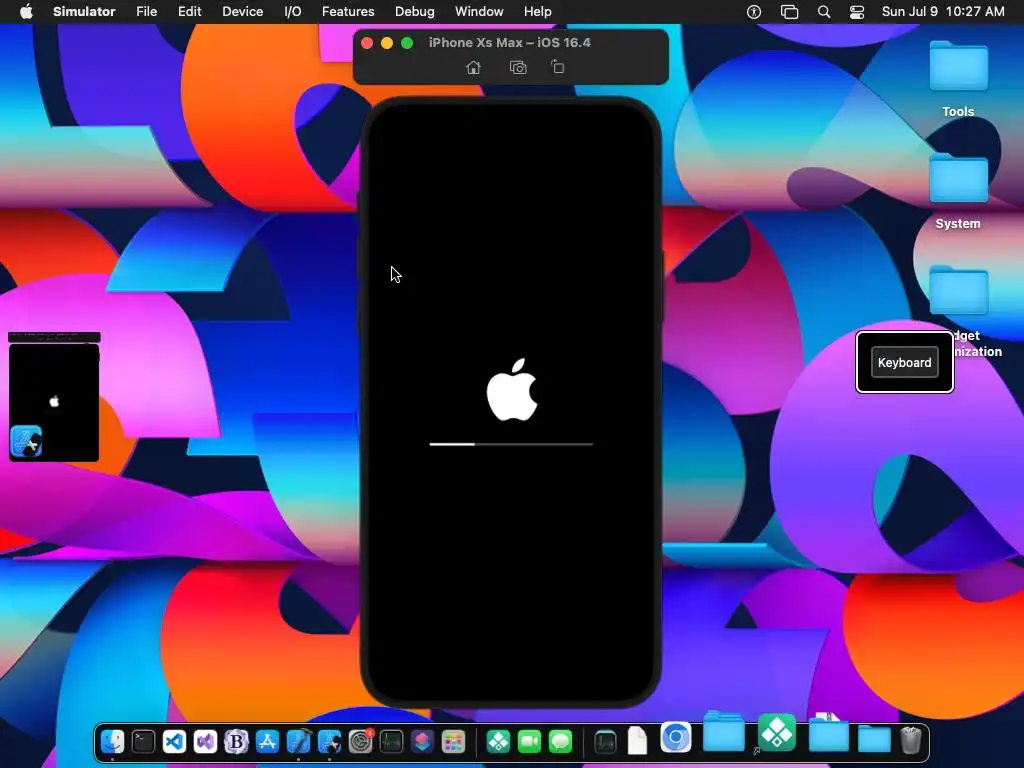Viewport: 1024px width, 768px height.
Task: Open the colorful grid app icon in Dock
Action: [x=453, y=742]
